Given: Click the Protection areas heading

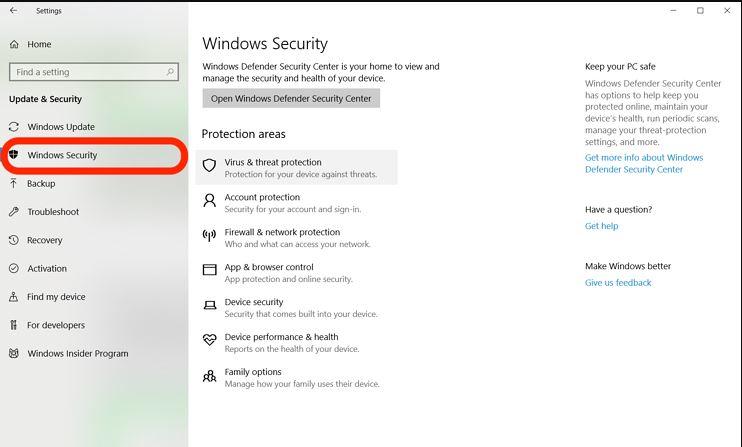Looking at the screenshot, I should (244, 134).
